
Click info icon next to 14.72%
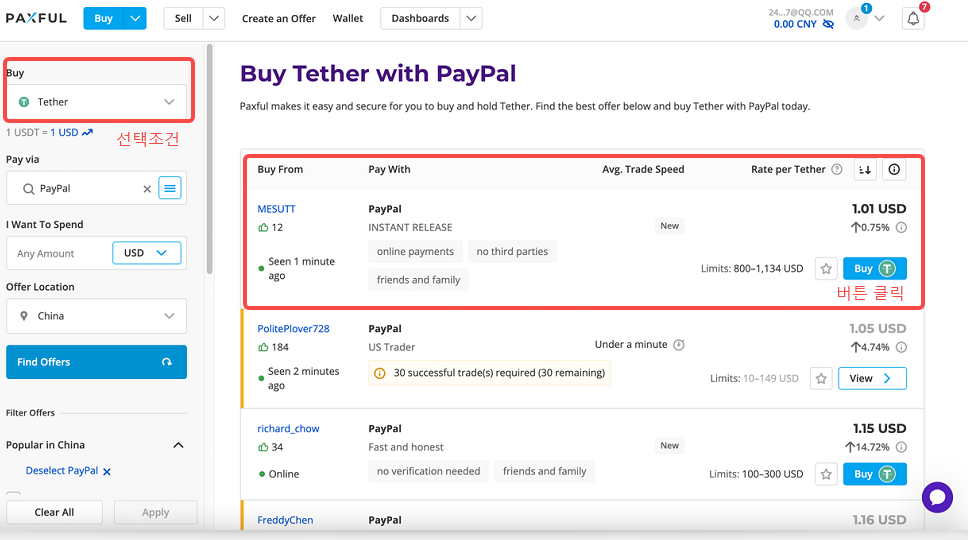pyautogui.click(x=901, y=447)
